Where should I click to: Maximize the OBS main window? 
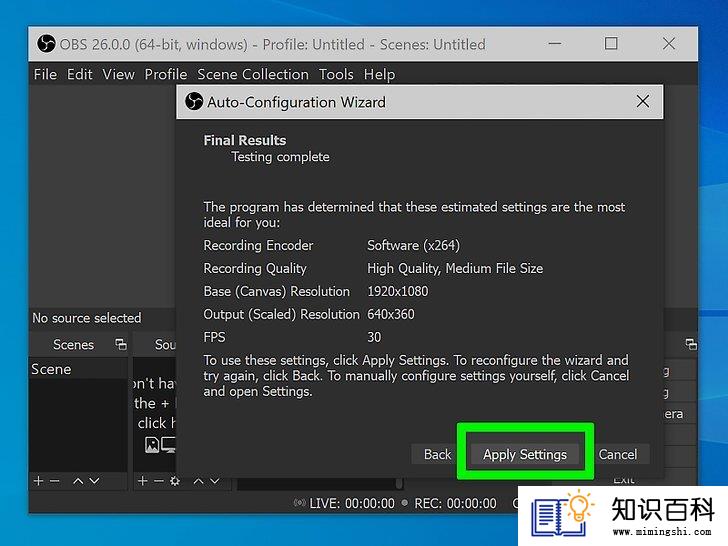[611, 44]
